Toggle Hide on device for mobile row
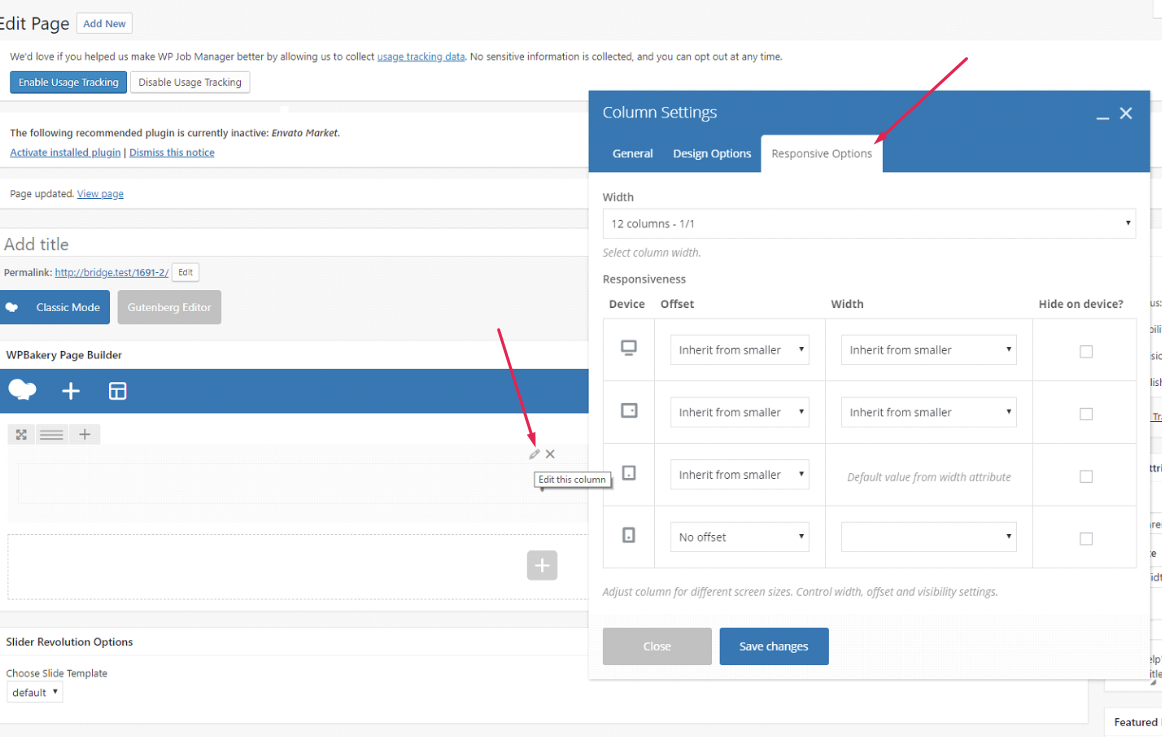 point(1086,538)
